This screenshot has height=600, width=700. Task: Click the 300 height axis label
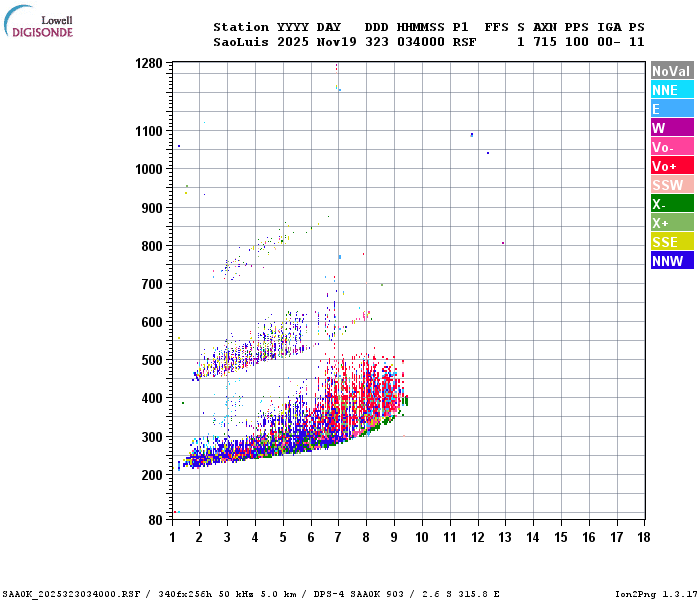click(152, 437)
